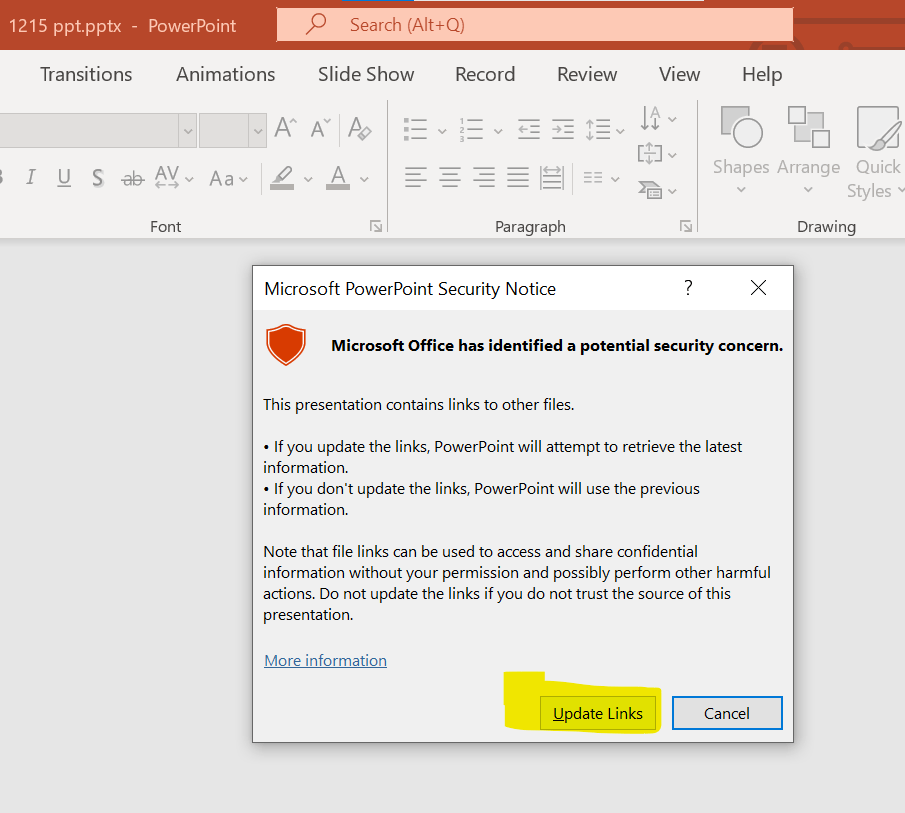Toggle Strikethrough formatting
The width and height of the screenshot is (905, 813).
132,178
